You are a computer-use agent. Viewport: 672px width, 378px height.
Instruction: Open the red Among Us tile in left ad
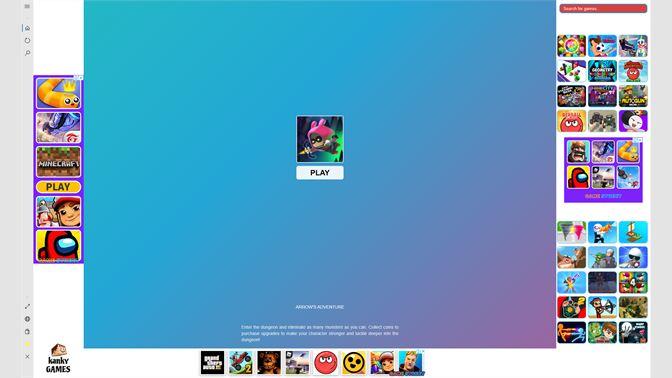(58, 246)
